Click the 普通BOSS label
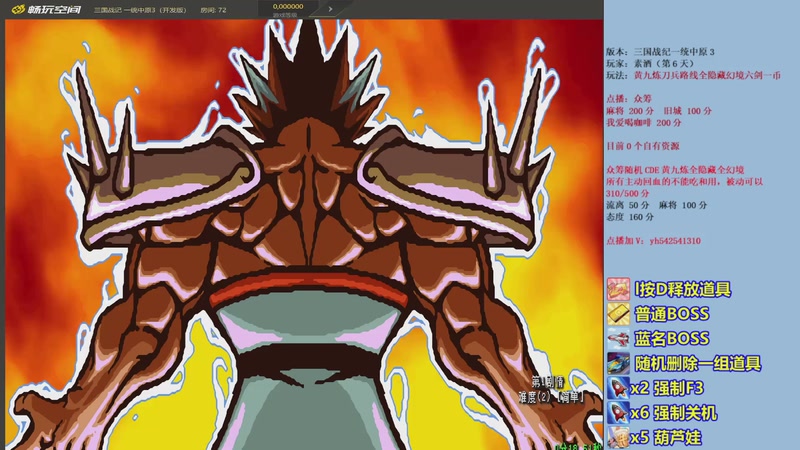Viewport: 800px width, 450px height. (671, 314)
